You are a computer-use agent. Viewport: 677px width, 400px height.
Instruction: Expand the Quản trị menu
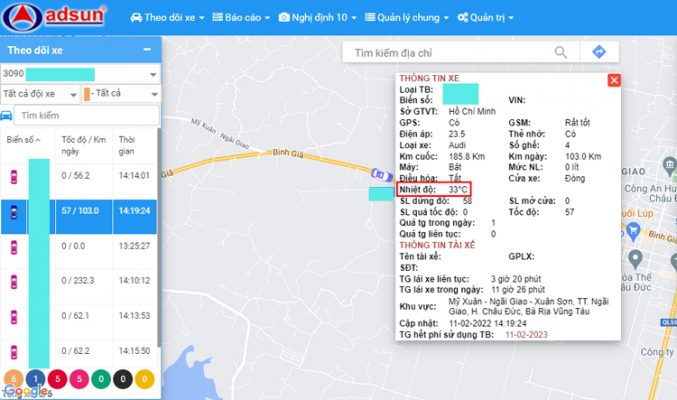tap(481, 18)
